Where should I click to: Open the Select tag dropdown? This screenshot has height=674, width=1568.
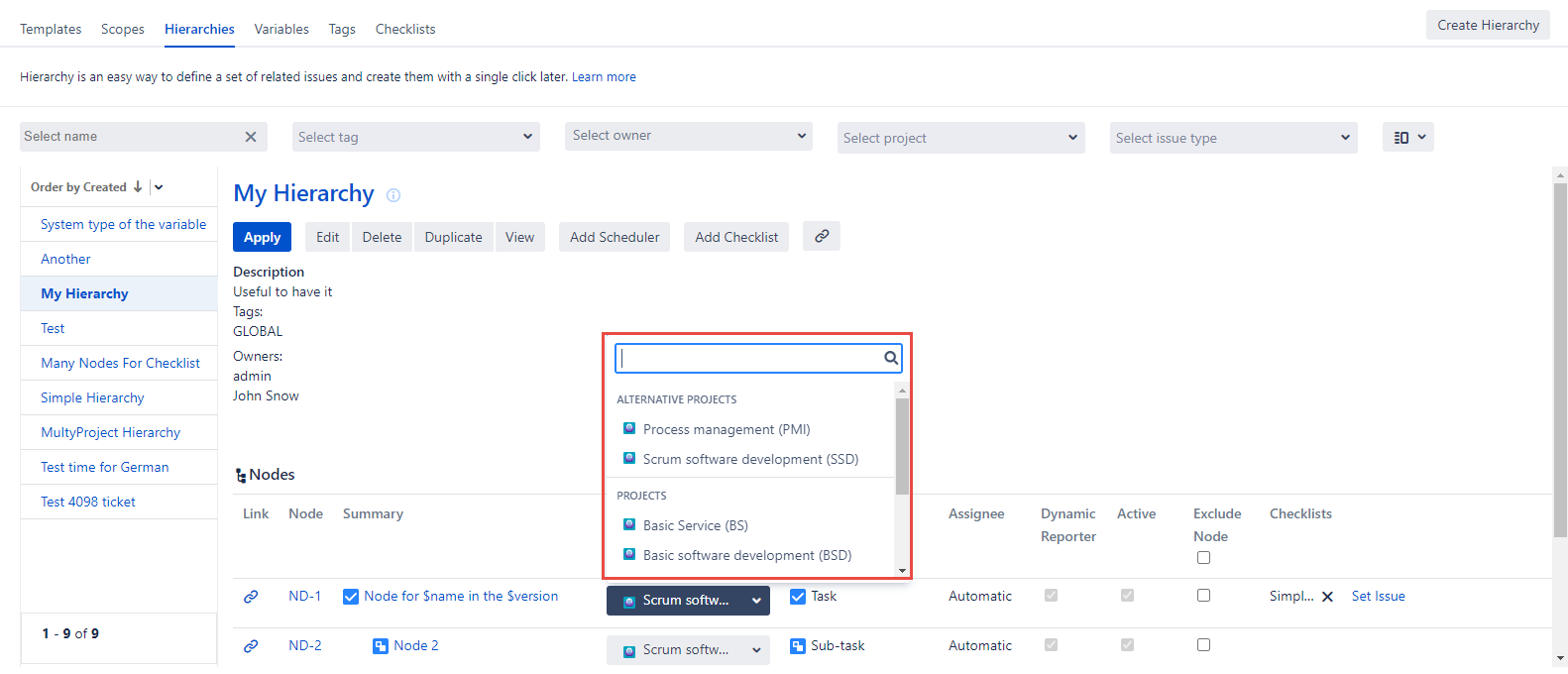(x=416, y=137)
